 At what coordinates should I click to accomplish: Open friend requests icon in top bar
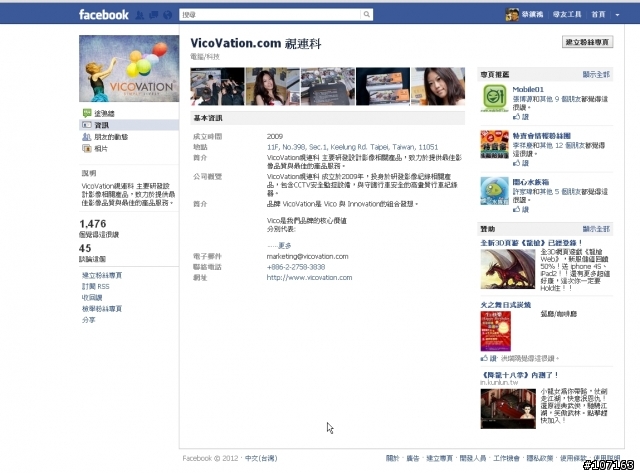pyautogui.click(x=140, y=15)
